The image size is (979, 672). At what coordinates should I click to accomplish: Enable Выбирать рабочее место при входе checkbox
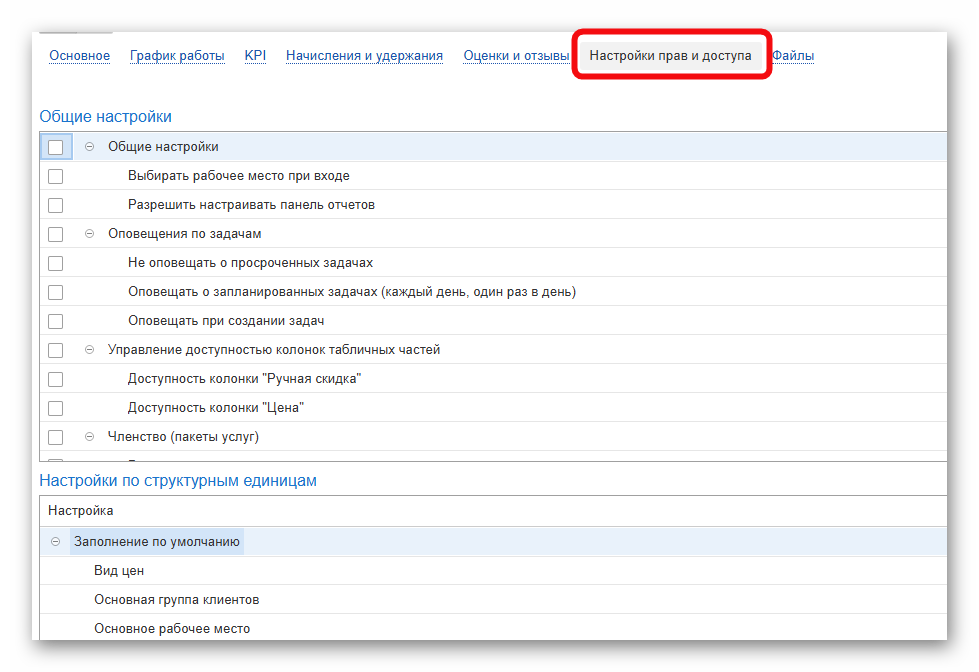(x=55, y=176)
